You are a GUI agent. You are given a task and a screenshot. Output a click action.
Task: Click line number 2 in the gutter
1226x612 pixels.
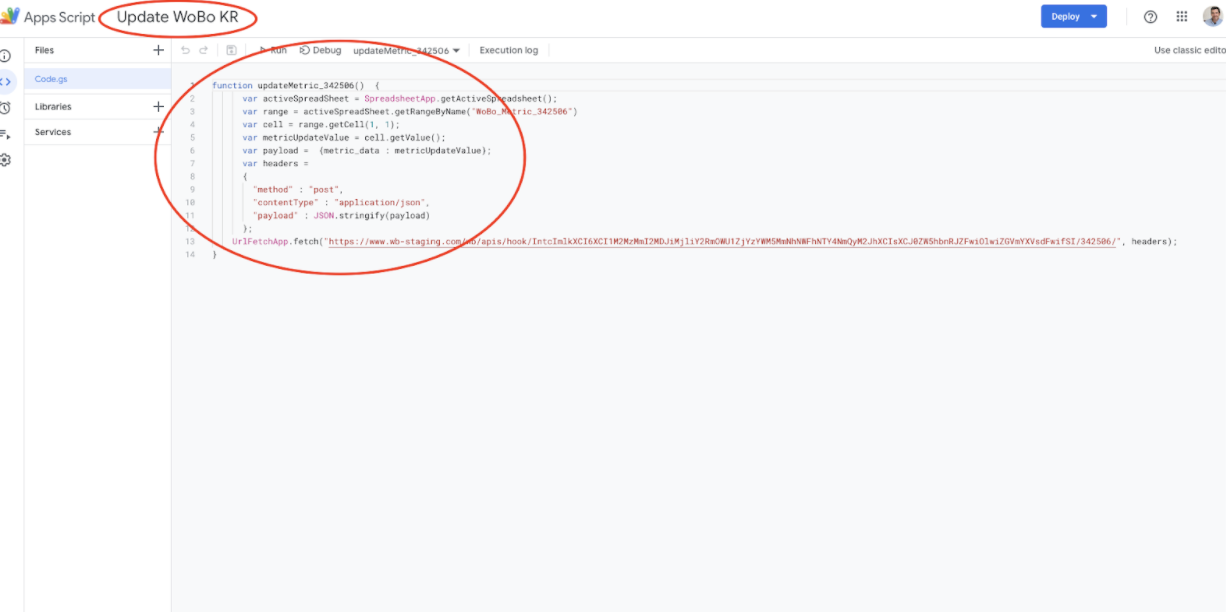tap(192, 98)
